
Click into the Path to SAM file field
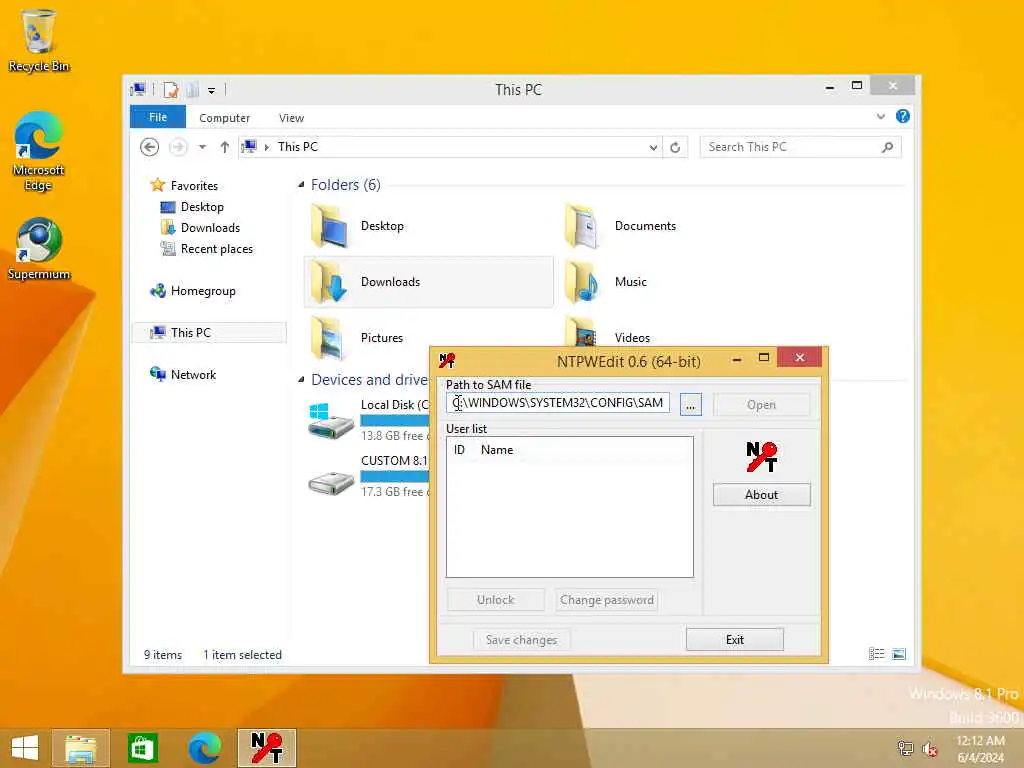pyautogui.click(x=558, y=403)
